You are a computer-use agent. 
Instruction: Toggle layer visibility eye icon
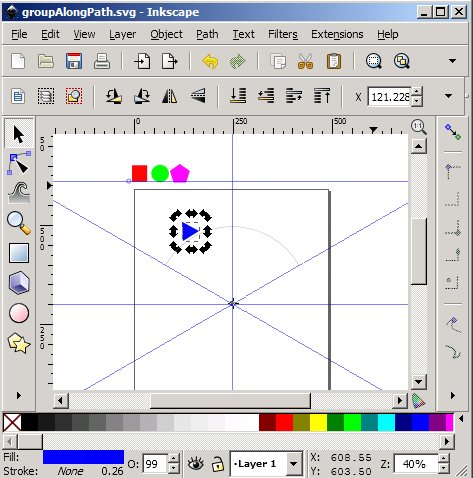(x=196, y=464)
